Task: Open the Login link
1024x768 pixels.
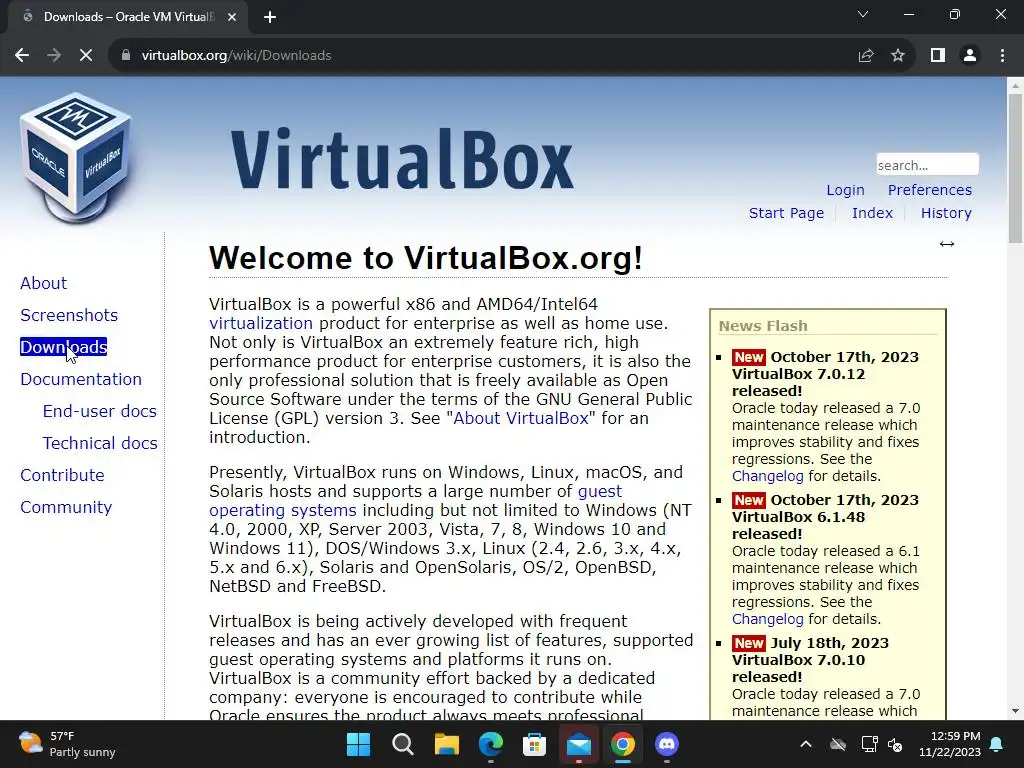Action: pyautogui.click(x=845, y=190)
